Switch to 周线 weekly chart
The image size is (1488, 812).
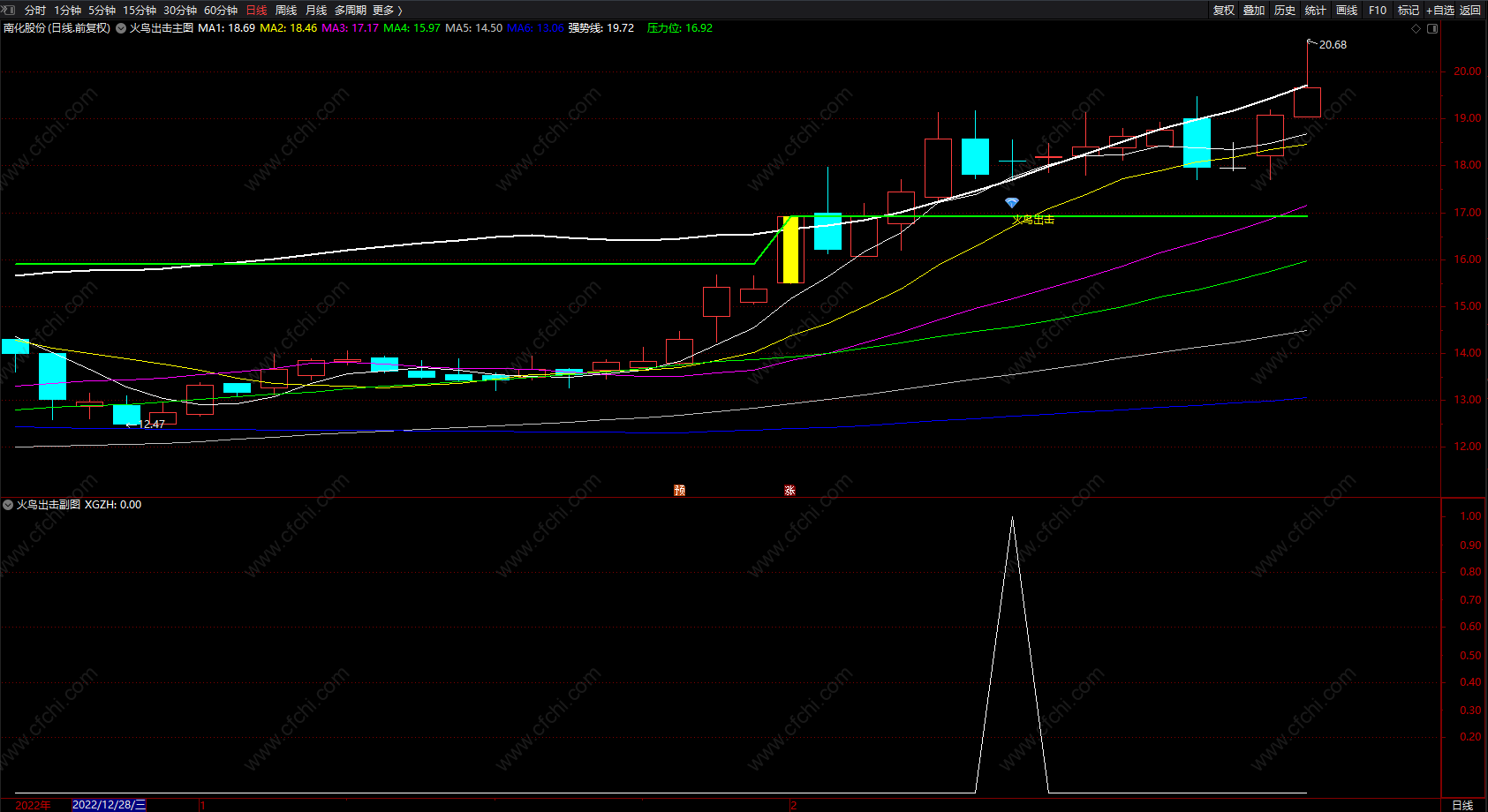pos(286,11)
